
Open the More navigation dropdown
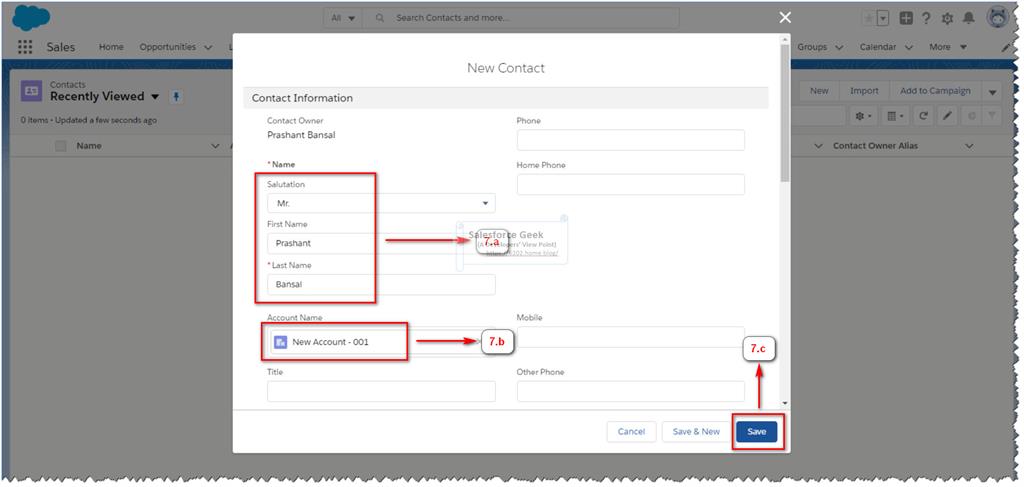948,47
